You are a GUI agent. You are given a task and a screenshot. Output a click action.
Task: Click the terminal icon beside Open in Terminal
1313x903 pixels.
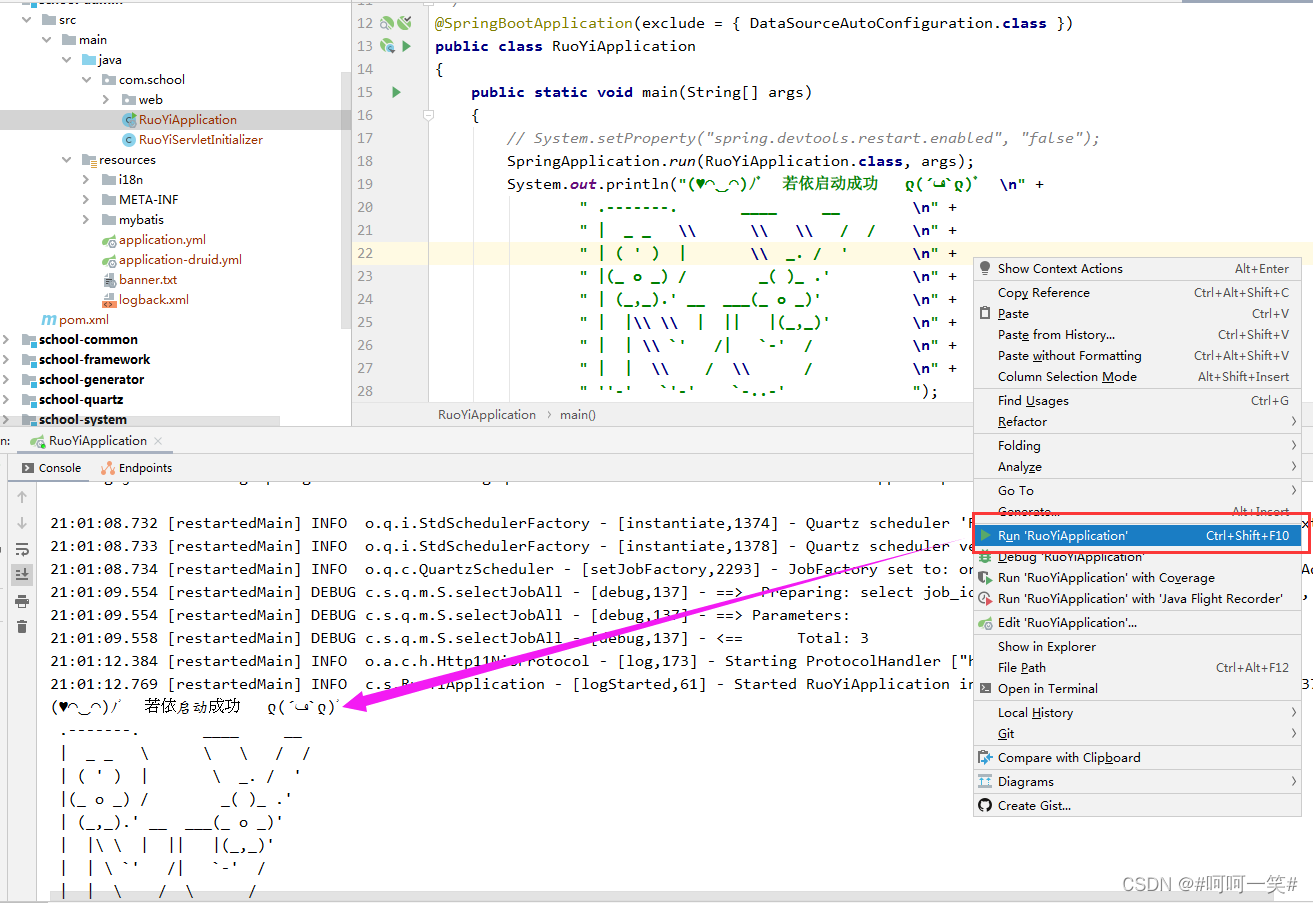click(x=985, y=689)
